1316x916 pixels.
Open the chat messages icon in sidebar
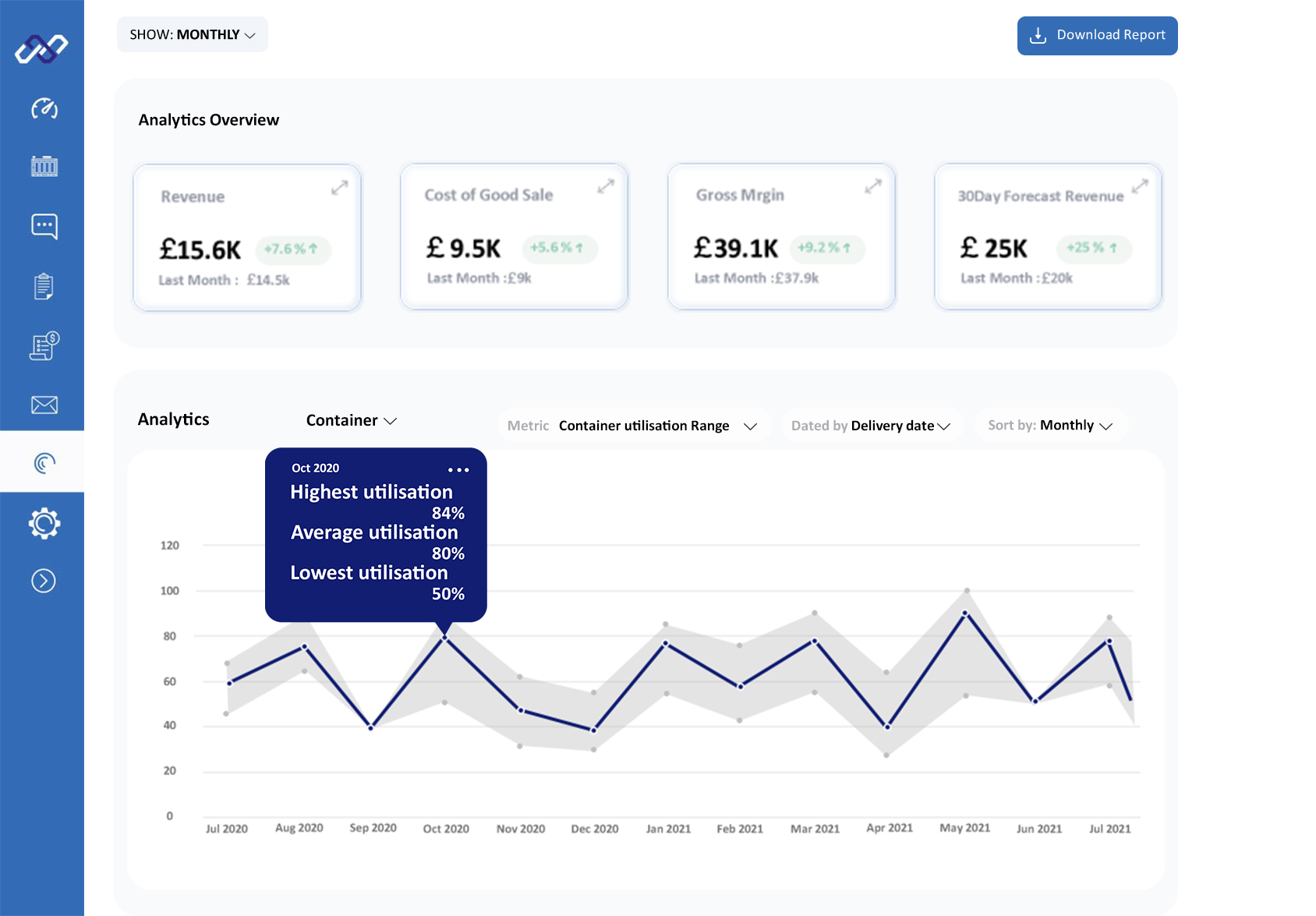44,226
